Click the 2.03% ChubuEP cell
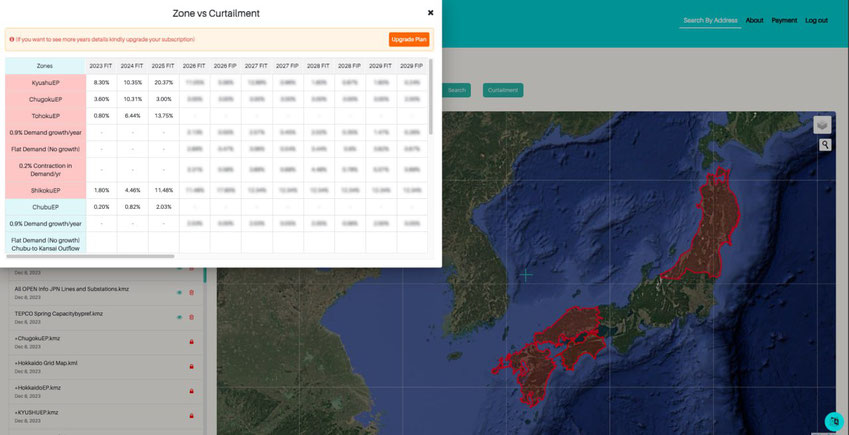The image size is (849, 435). click(x=163, y=207)
